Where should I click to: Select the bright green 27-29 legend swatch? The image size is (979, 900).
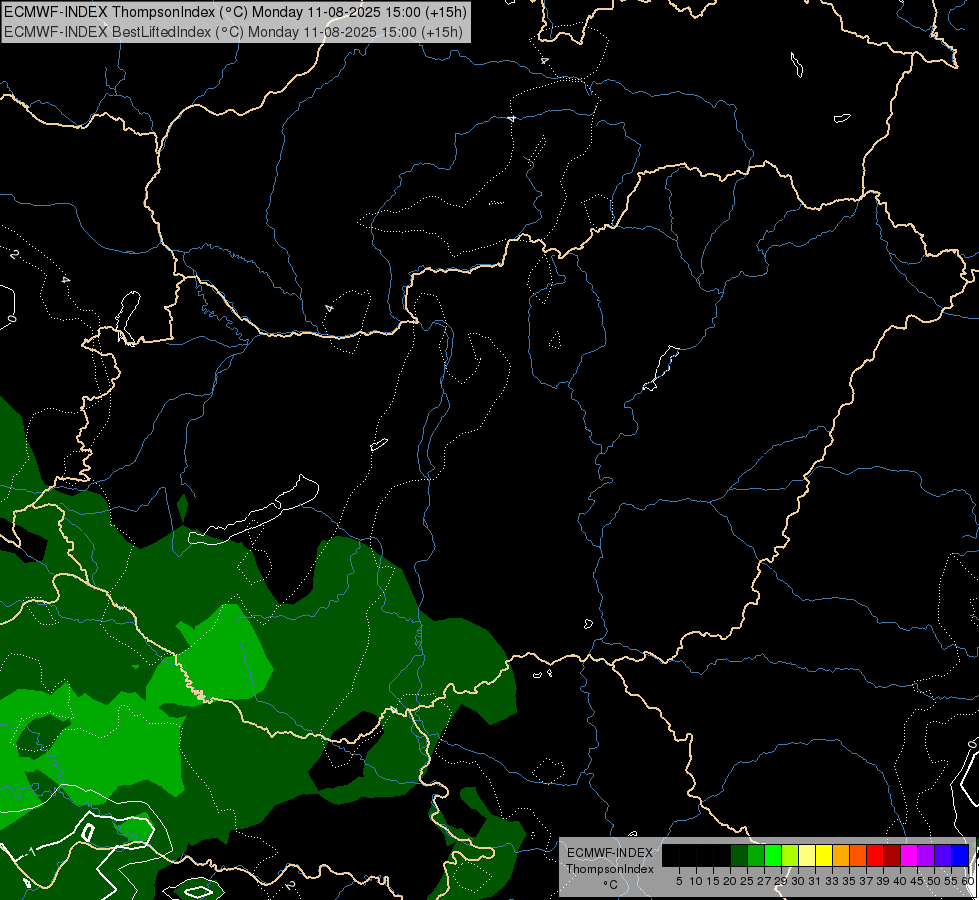tap(773, 856)
